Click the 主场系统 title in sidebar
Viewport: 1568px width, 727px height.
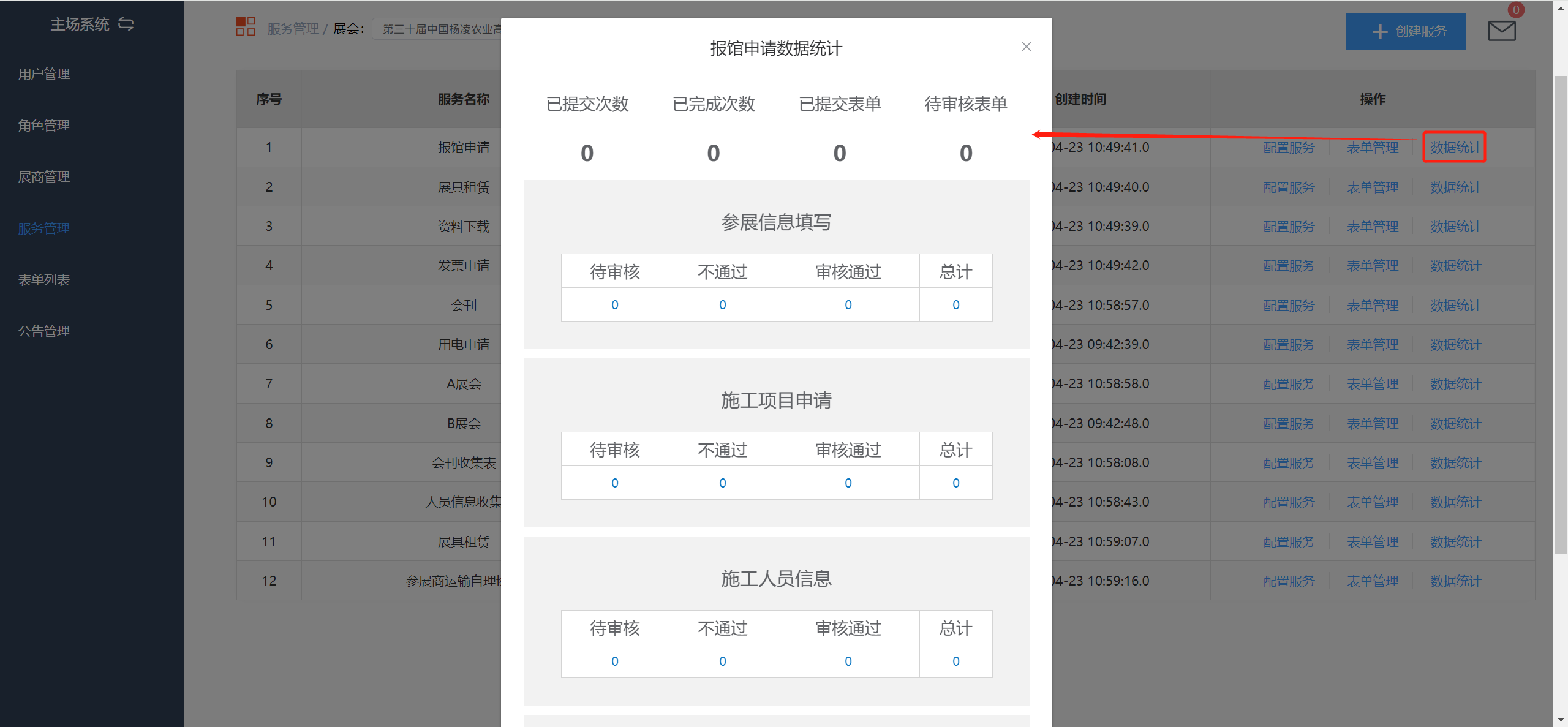pos(80,24)
